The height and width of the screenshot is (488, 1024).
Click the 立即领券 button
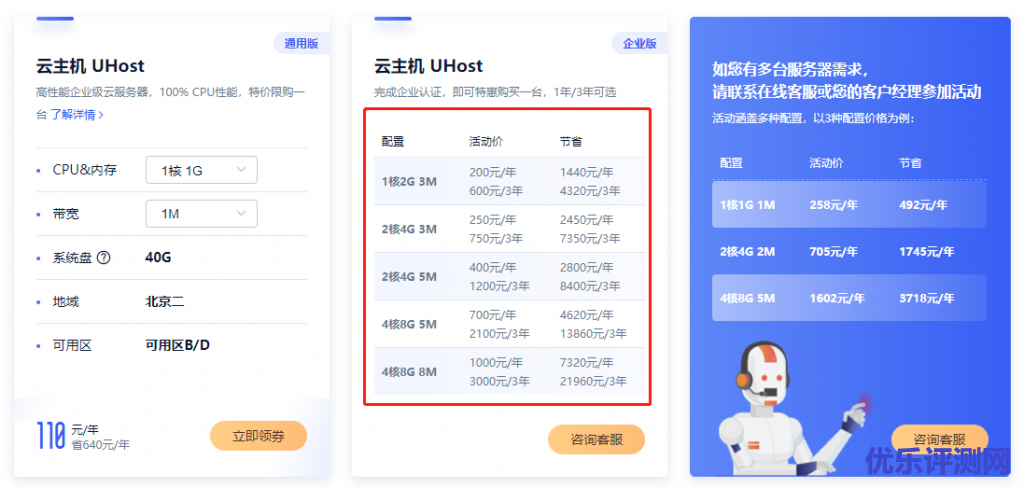click(259, 436)
